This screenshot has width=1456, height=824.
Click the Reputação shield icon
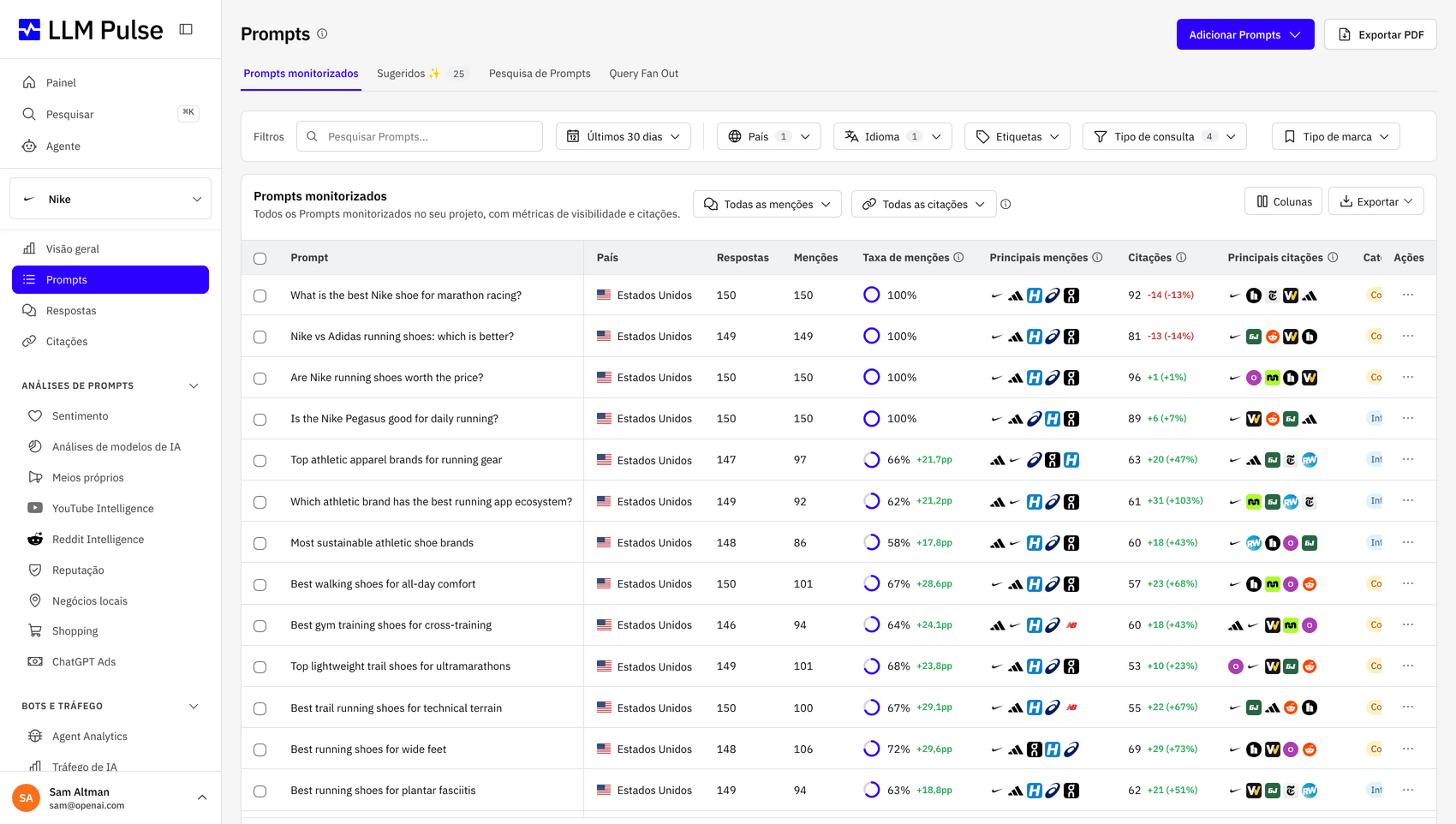[x=35, y=570]
